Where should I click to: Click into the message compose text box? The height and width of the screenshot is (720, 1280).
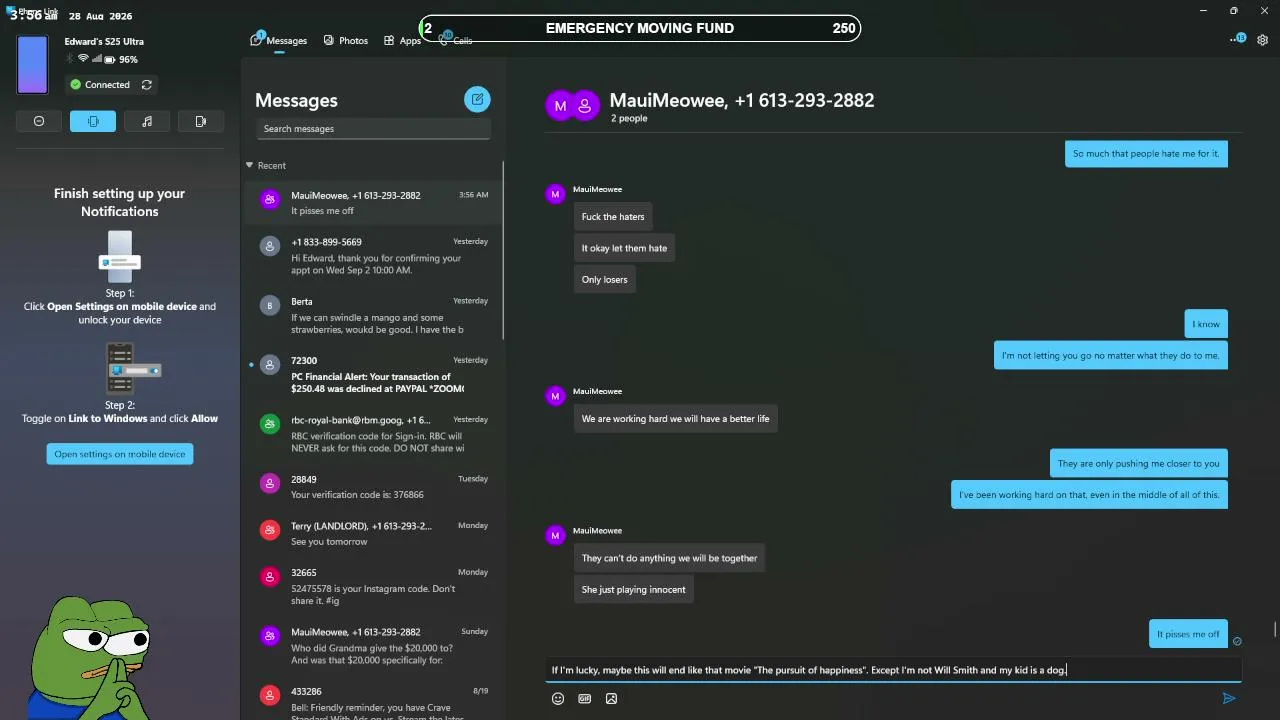(893, 670)
